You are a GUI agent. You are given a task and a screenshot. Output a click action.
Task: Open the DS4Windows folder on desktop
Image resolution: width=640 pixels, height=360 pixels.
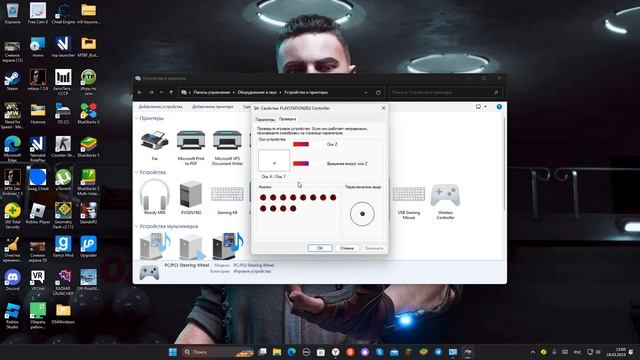tap(63, 313)
